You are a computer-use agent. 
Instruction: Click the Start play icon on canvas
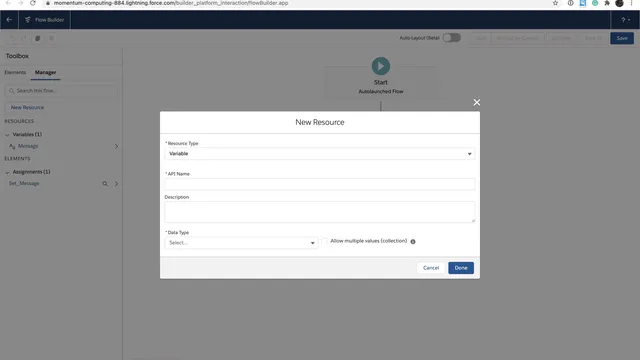pos(381,66)
